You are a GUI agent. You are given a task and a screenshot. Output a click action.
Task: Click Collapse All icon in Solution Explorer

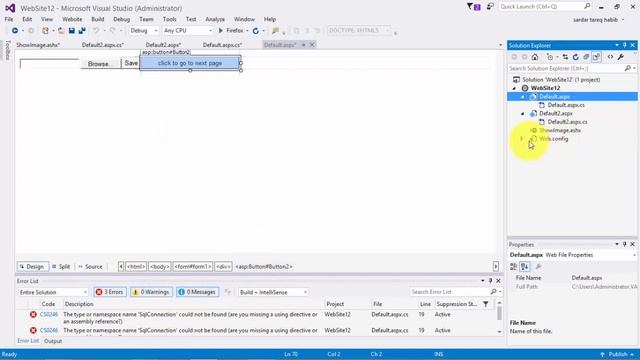coord(586,57)
